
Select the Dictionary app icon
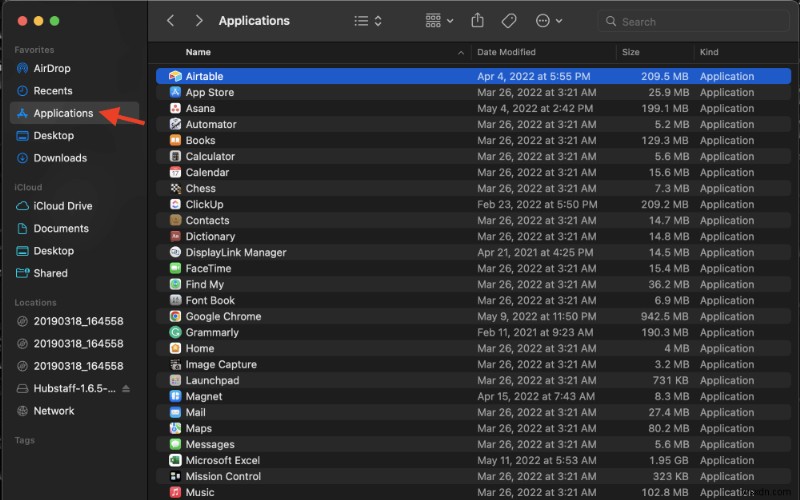point(175,236)
